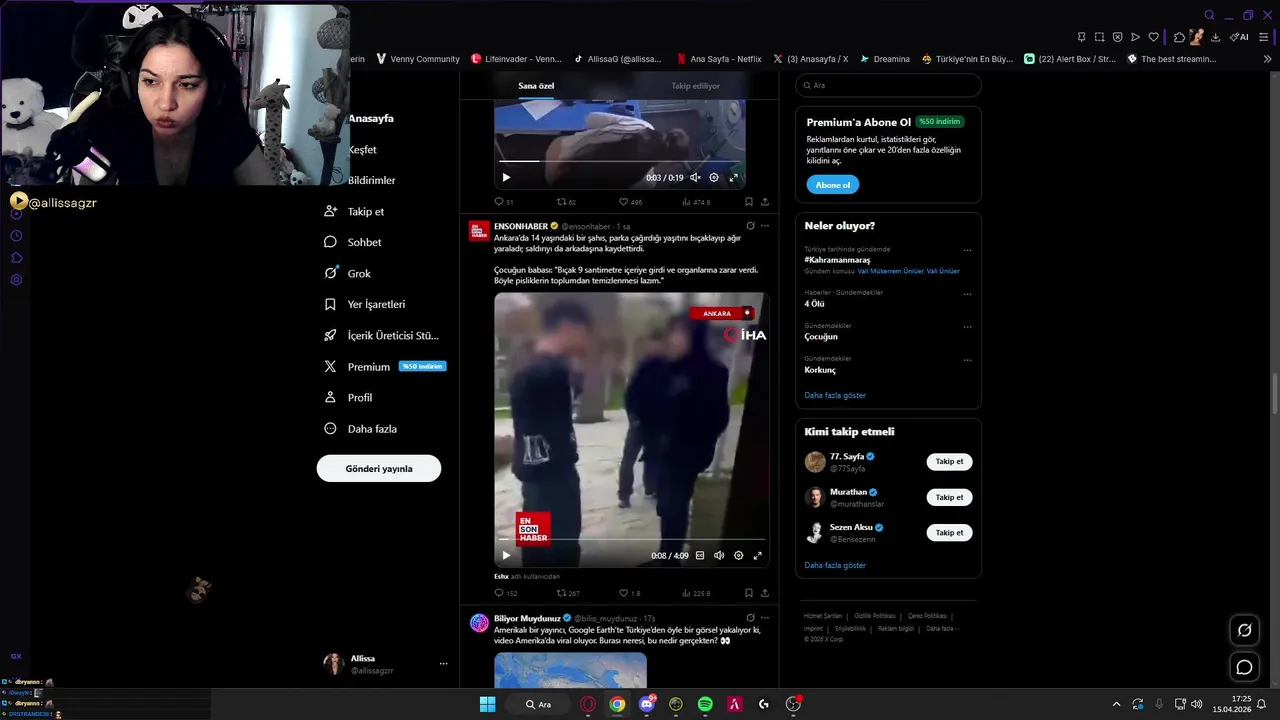This screenshot has height=720, width=1280.
Task: Open Spotify from the taskbar
Action: click(705, 704)
